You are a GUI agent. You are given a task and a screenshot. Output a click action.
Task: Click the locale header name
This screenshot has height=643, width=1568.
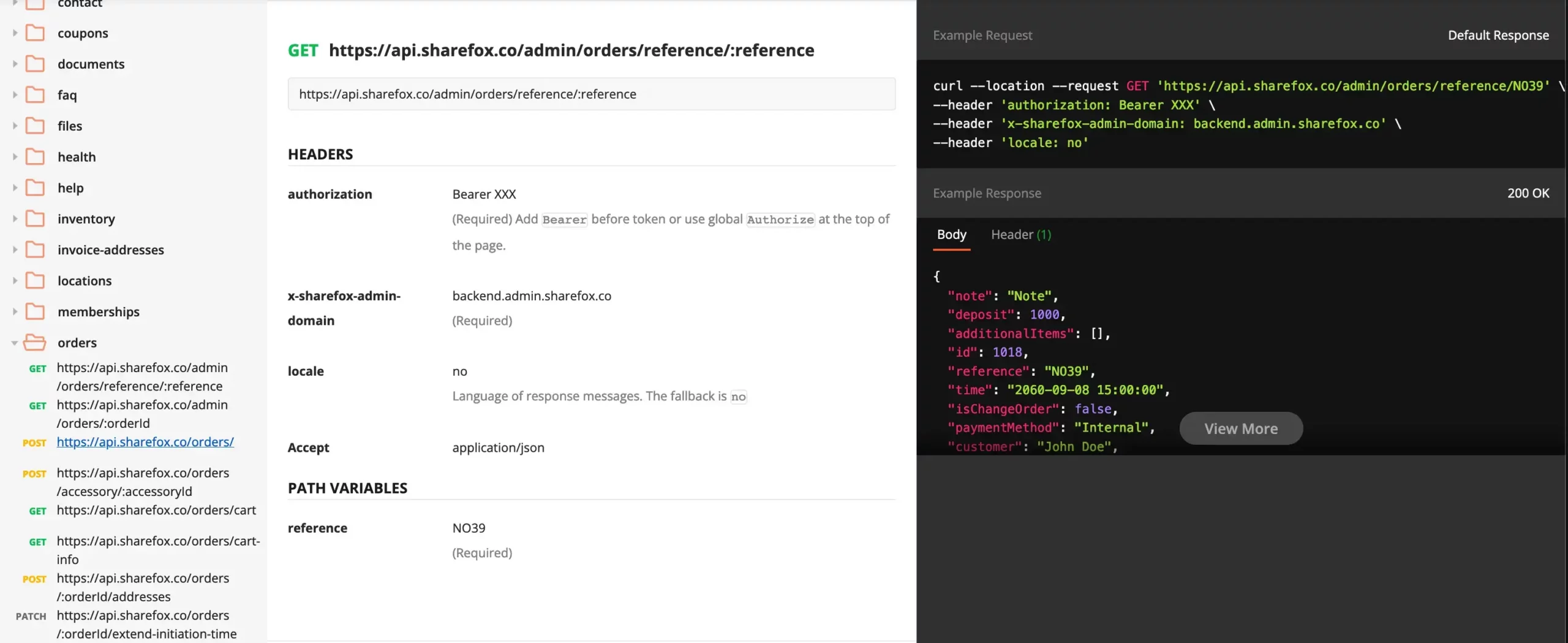point(306,371)
